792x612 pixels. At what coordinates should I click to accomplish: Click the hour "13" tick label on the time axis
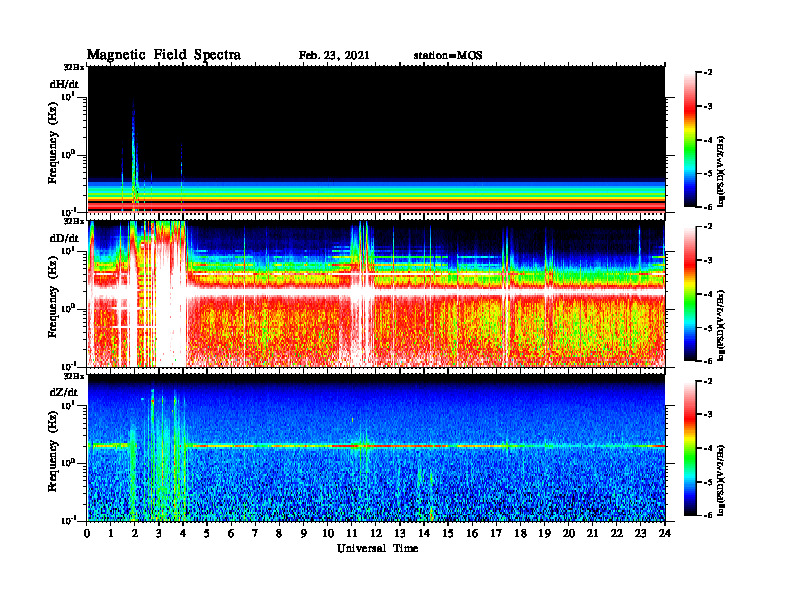400,533
